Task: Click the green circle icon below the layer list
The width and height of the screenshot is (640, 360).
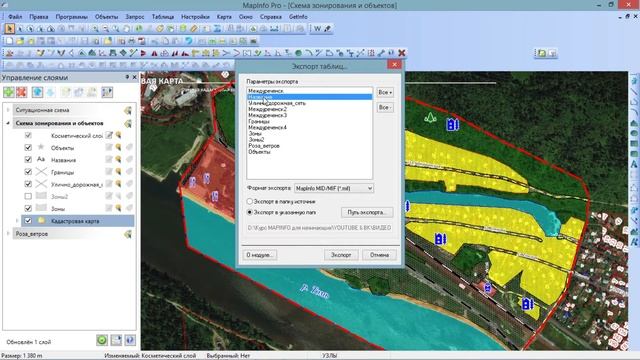Action: click(x=102, y=340)
